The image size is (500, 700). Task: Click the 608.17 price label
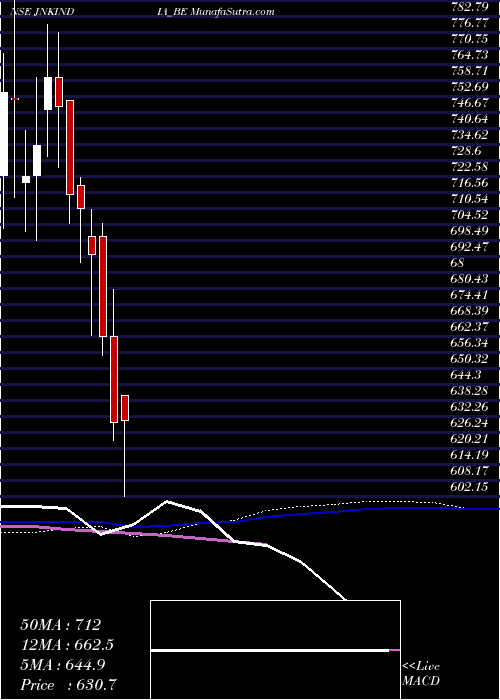(x=470, y=470)
